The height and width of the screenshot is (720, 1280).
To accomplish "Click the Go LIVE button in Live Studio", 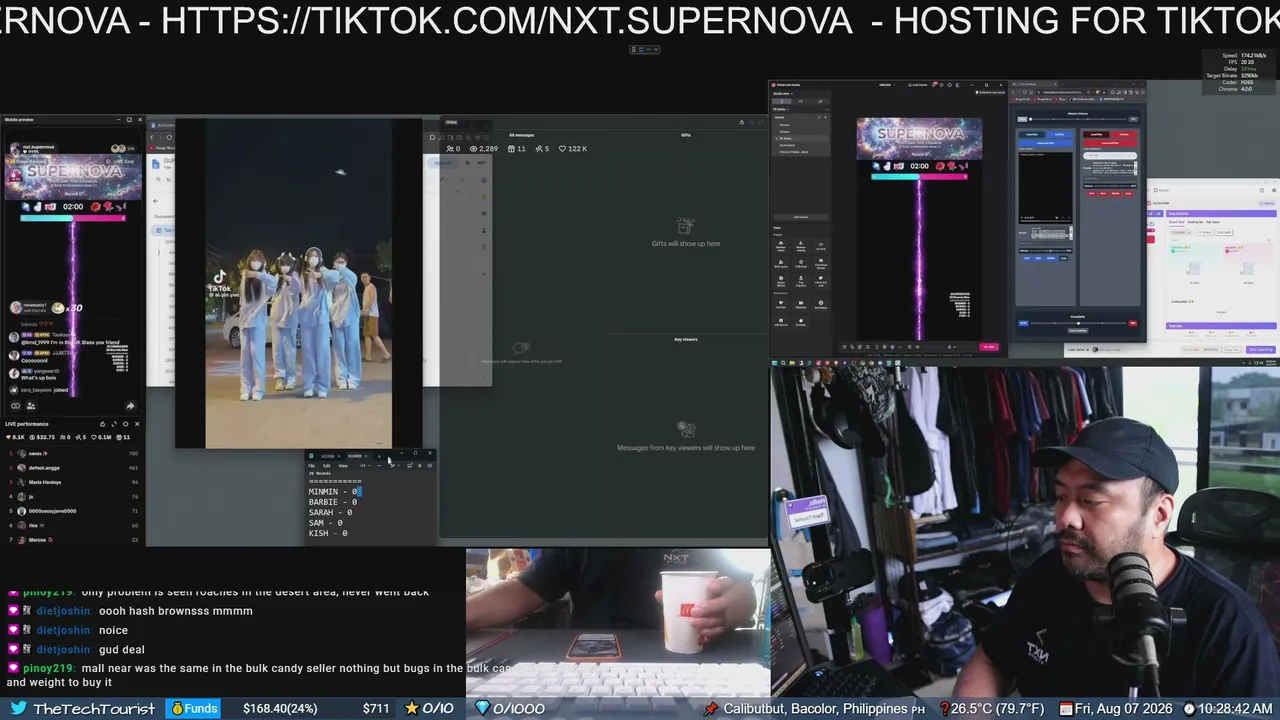I will coord(989,347).
